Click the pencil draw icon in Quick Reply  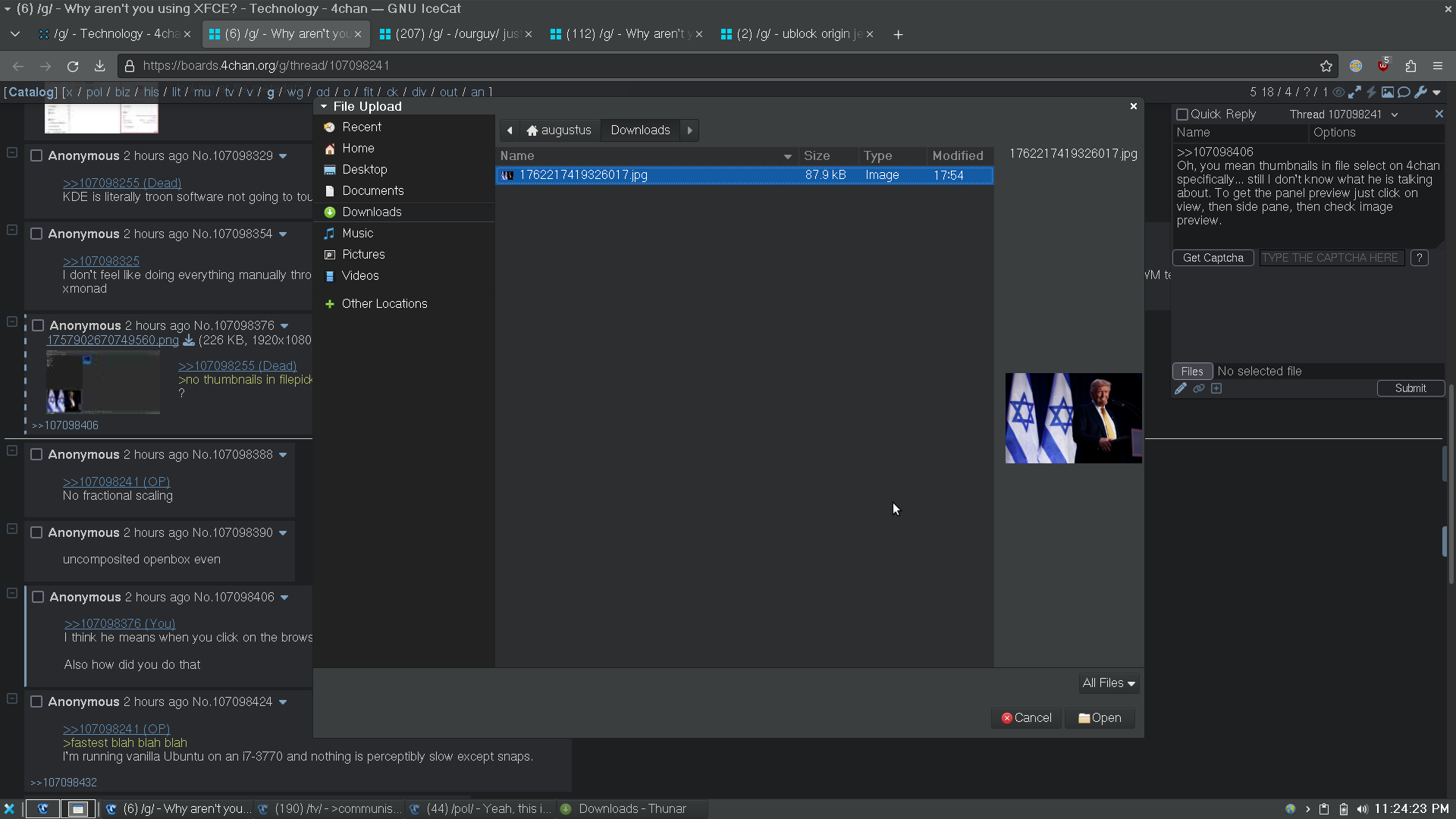point(1181,388)
